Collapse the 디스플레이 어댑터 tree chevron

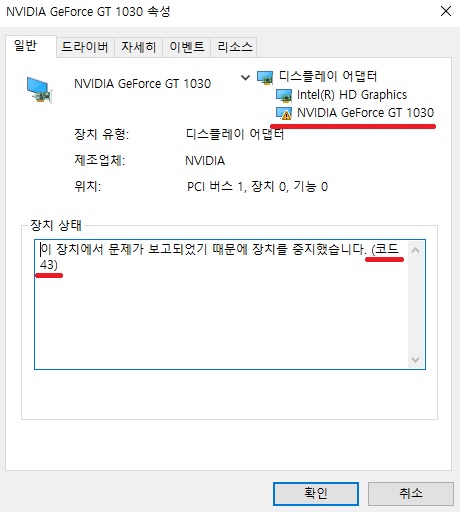coord(245,78)
